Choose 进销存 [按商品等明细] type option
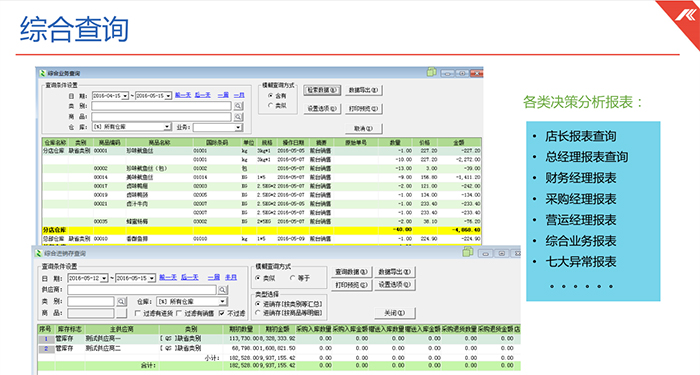The image size is (700, 375). [x=258, y=313]
